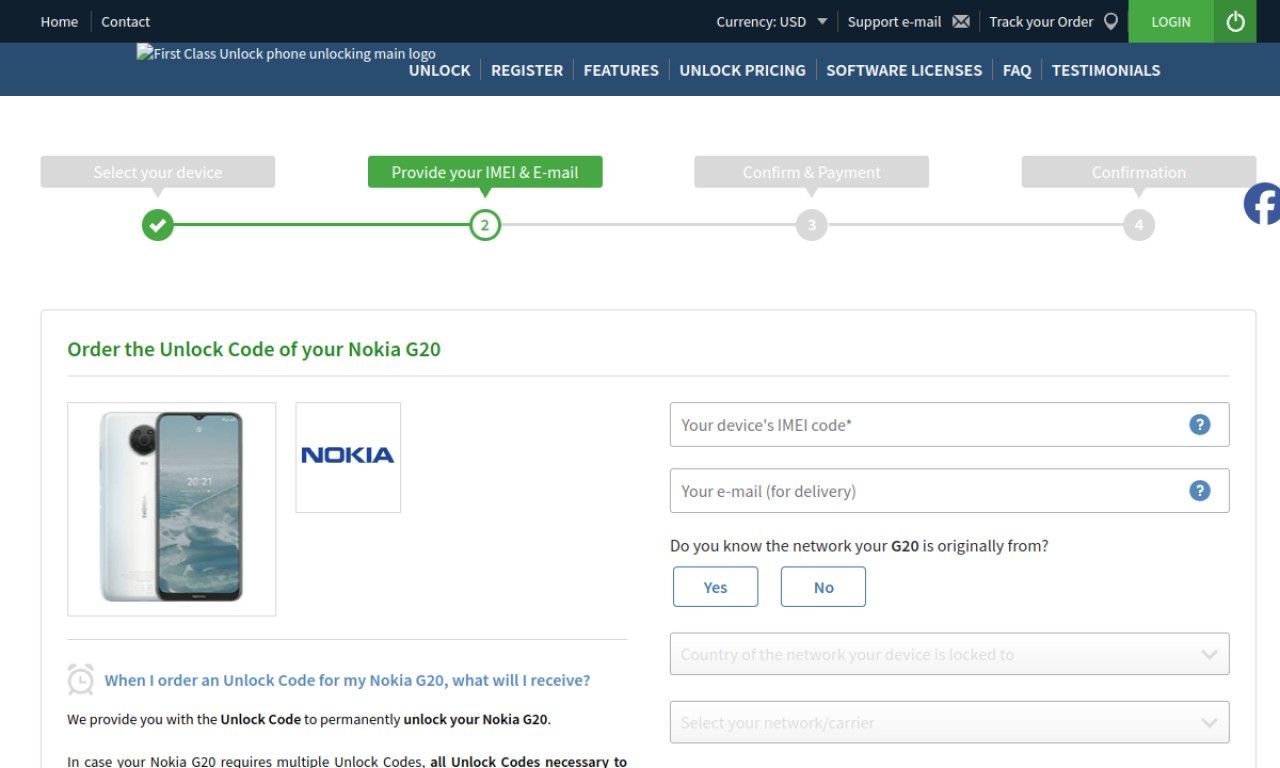The width and height of the screenshot is (1280, 768).
Task: Open the SOFTWARE LICENSES menu item
Action: 904,70
